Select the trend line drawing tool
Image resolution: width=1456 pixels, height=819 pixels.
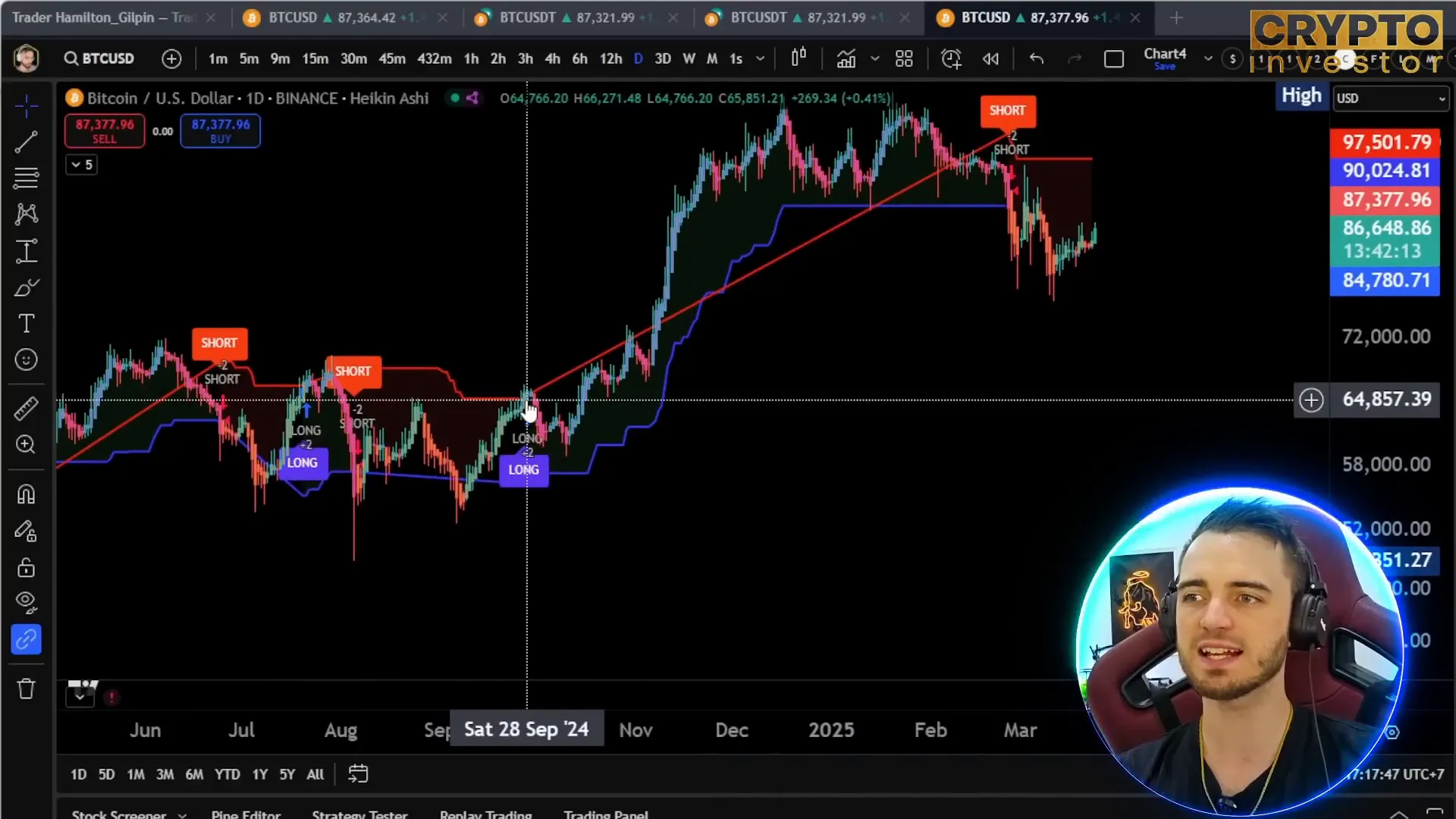coord(27,142)
